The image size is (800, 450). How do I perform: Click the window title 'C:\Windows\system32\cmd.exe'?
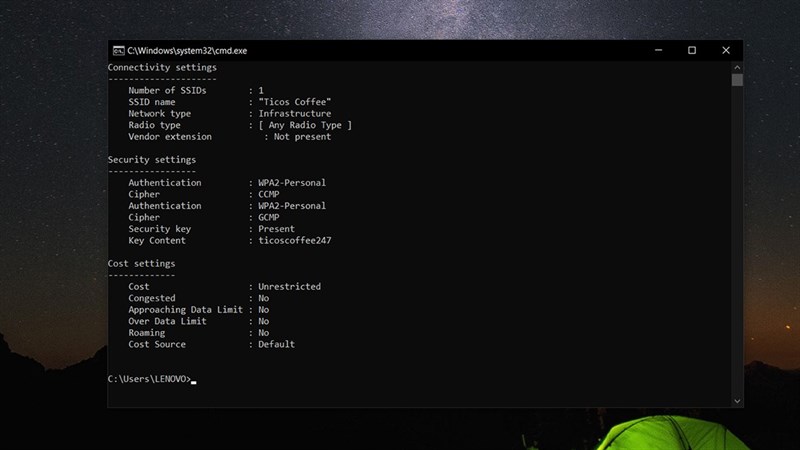point(187,51)
